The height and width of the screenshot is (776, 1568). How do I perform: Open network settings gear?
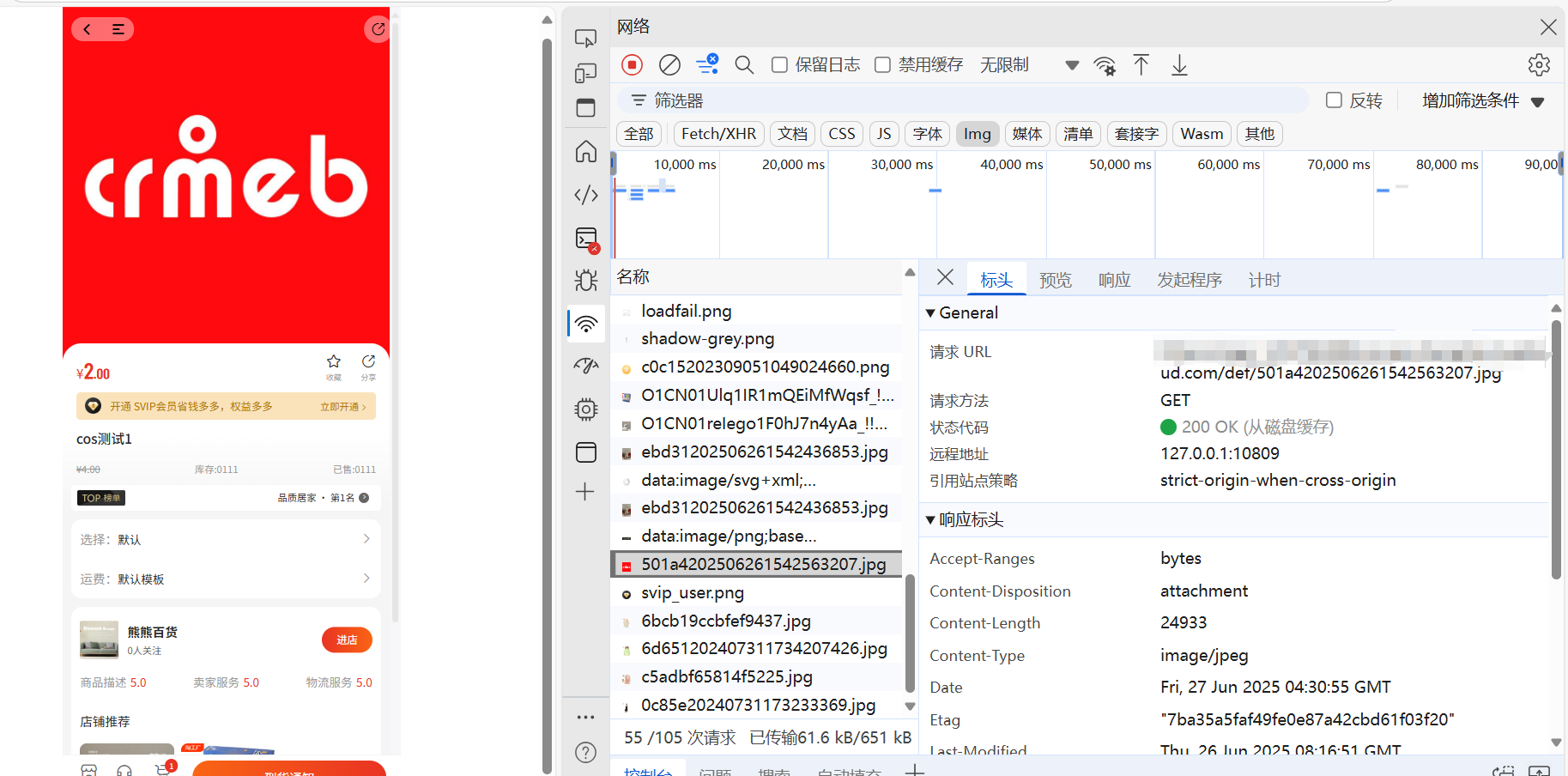[1539, 65]
